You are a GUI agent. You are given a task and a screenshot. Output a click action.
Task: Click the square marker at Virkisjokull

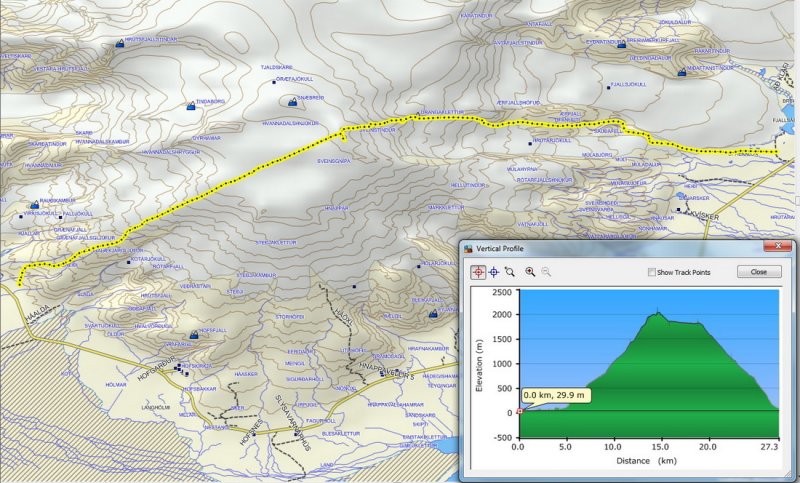point(21,217)
